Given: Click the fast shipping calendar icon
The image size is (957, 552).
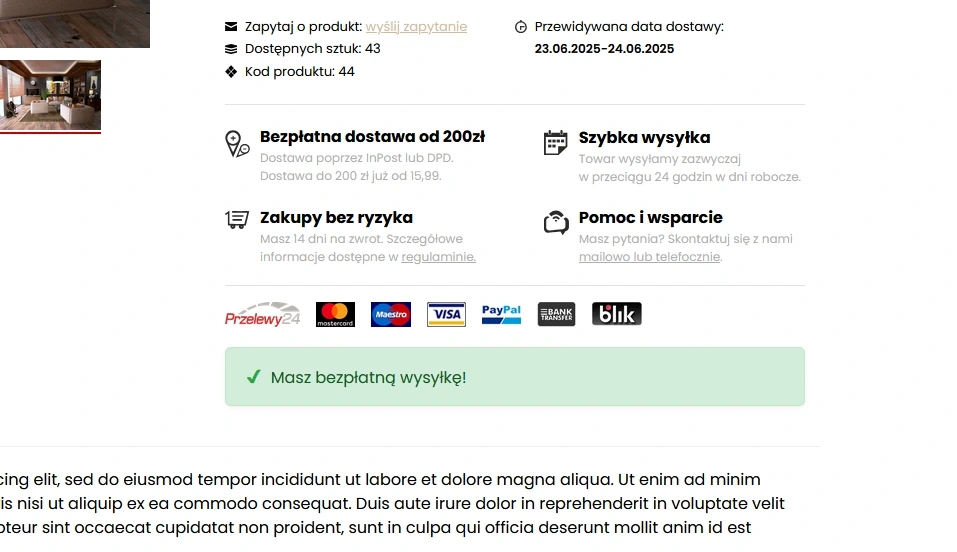Looking at the screenshot, I should (555, 143).
